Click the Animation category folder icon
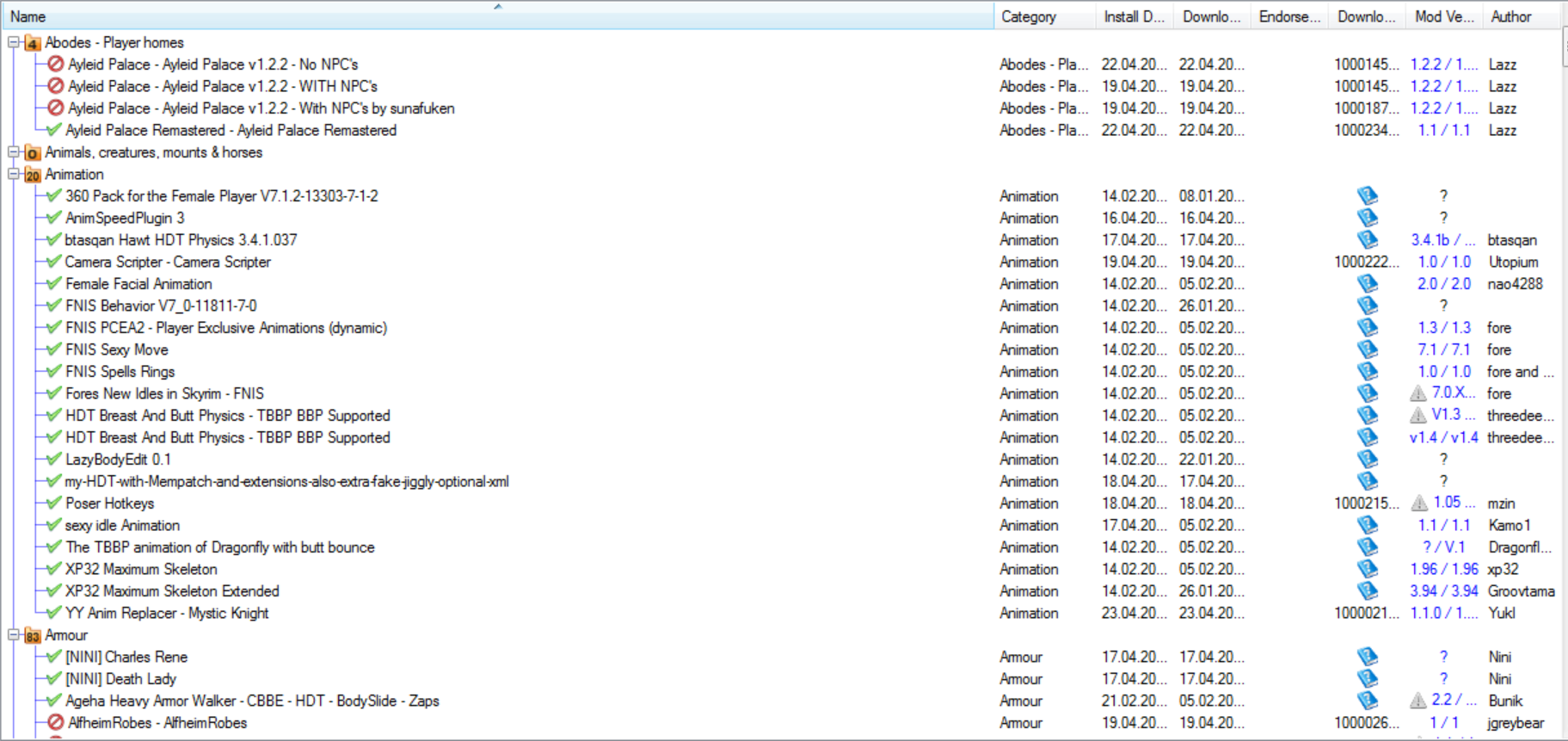The width and height of the screenshot is (1568, 741). point(32,175)
